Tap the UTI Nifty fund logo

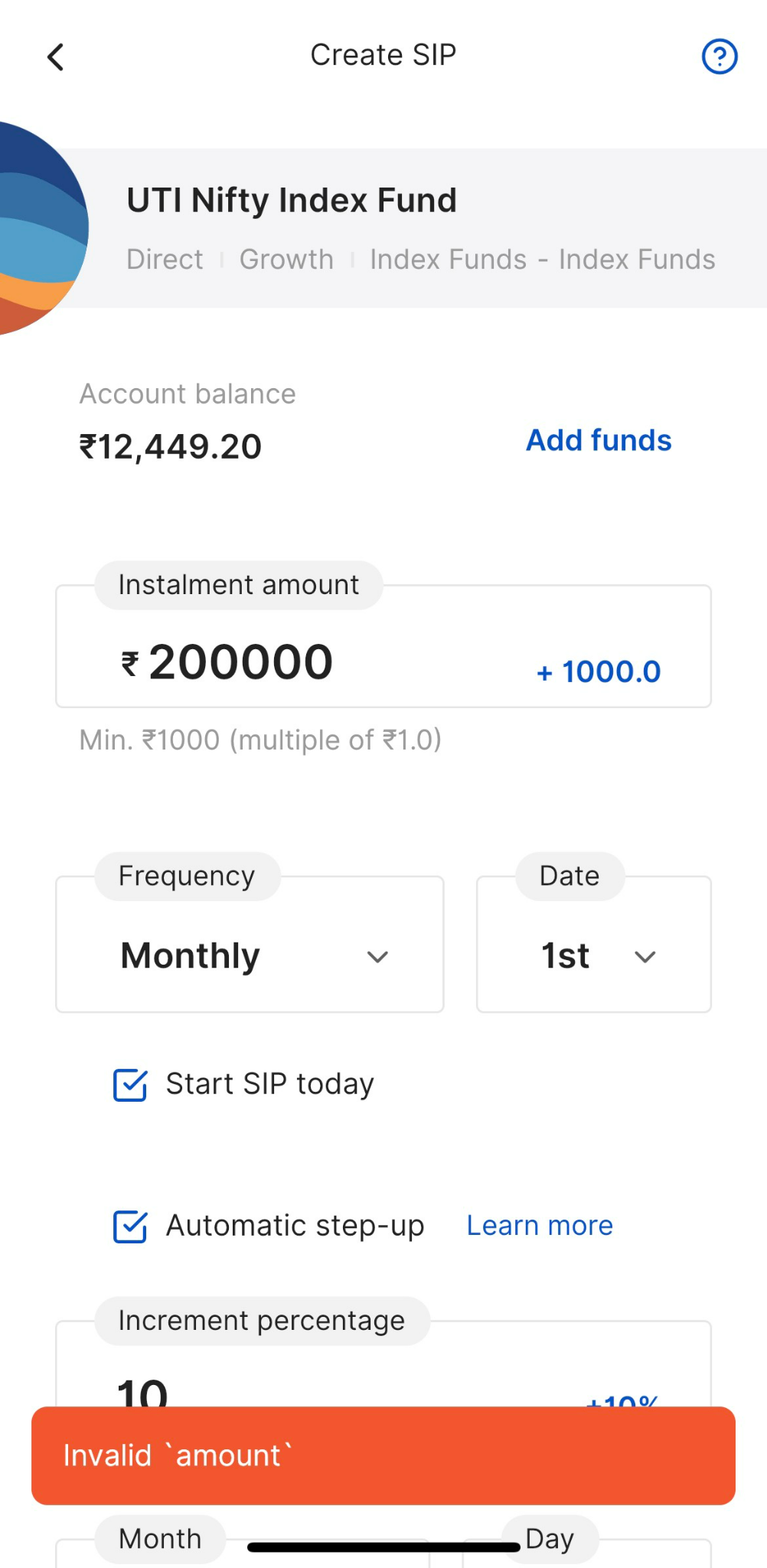coord(38,228)
